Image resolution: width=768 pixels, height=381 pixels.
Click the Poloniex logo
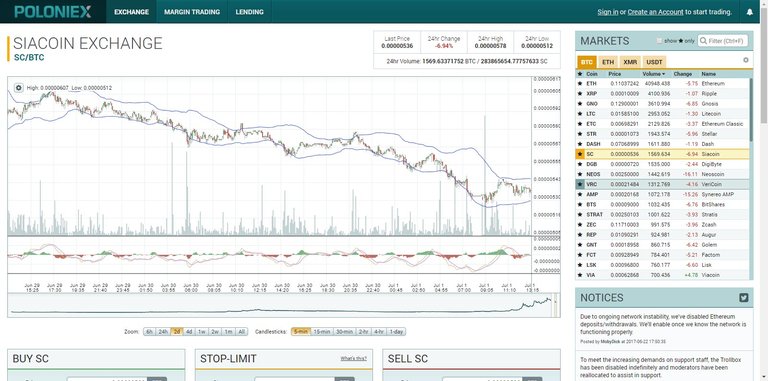(x=53, y=12)
